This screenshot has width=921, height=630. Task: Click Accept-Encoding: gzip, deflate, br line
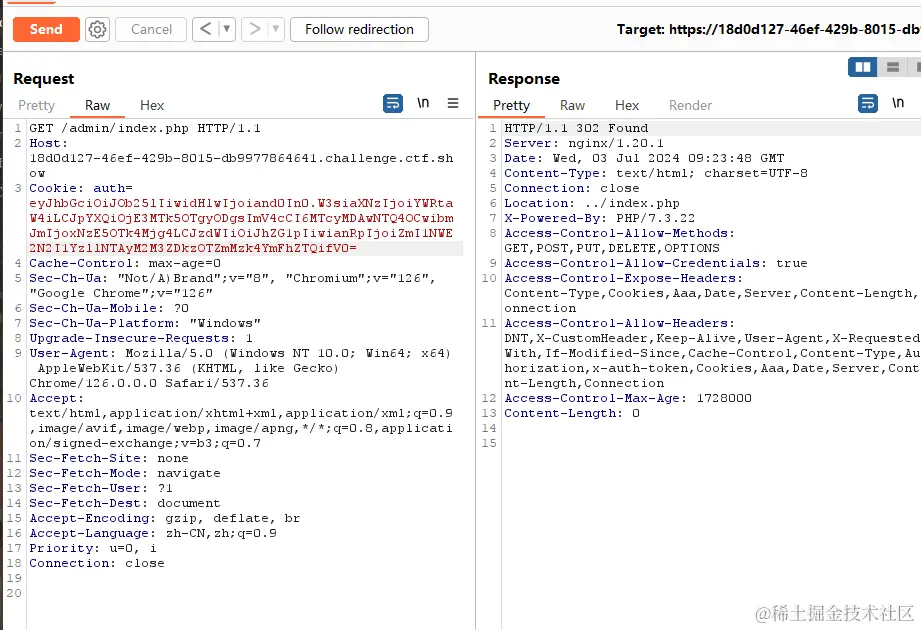(165, 518)
